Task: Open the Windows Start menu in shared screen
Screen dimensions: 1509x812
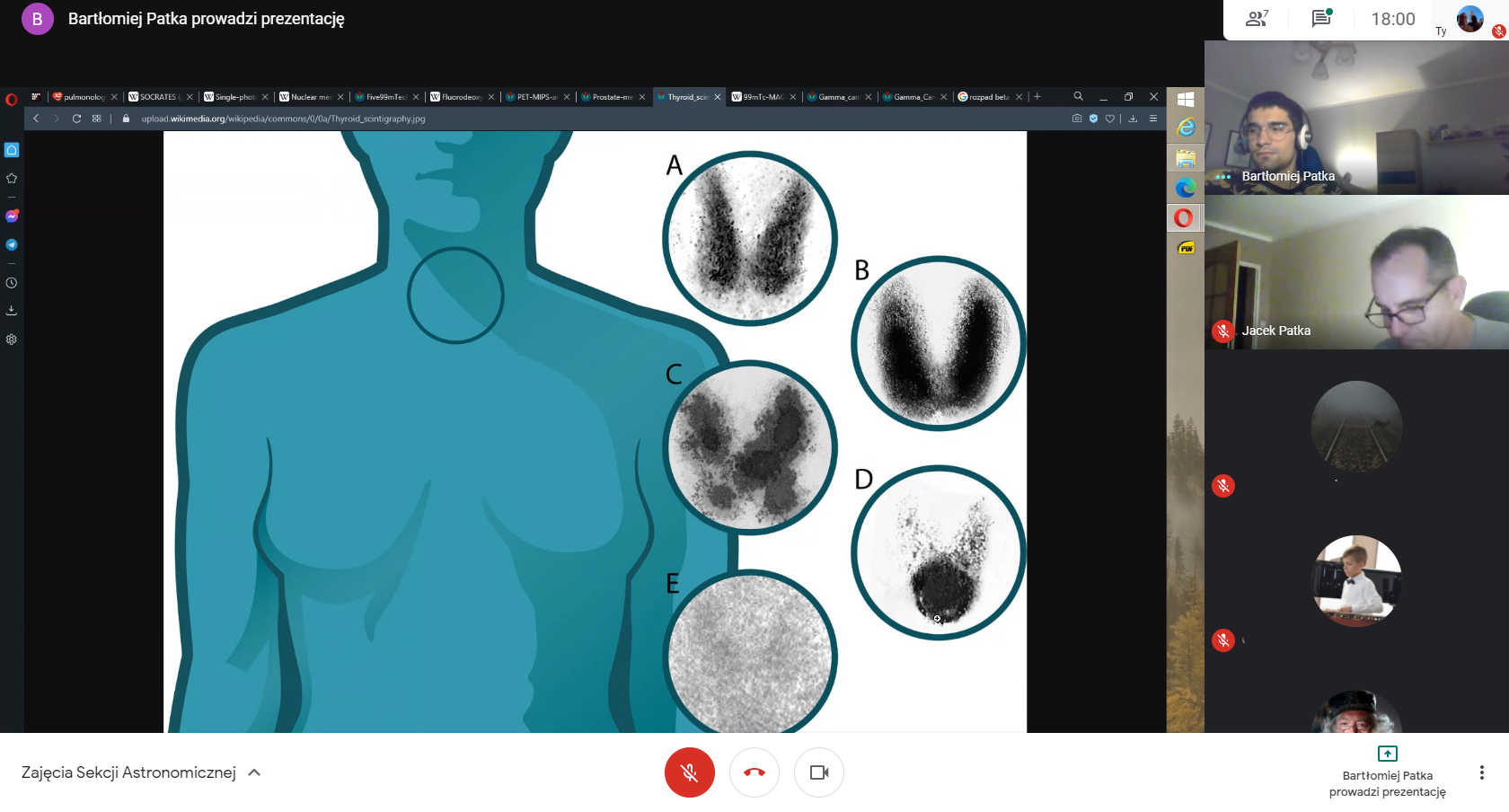Action: (x=1186, y=100)
